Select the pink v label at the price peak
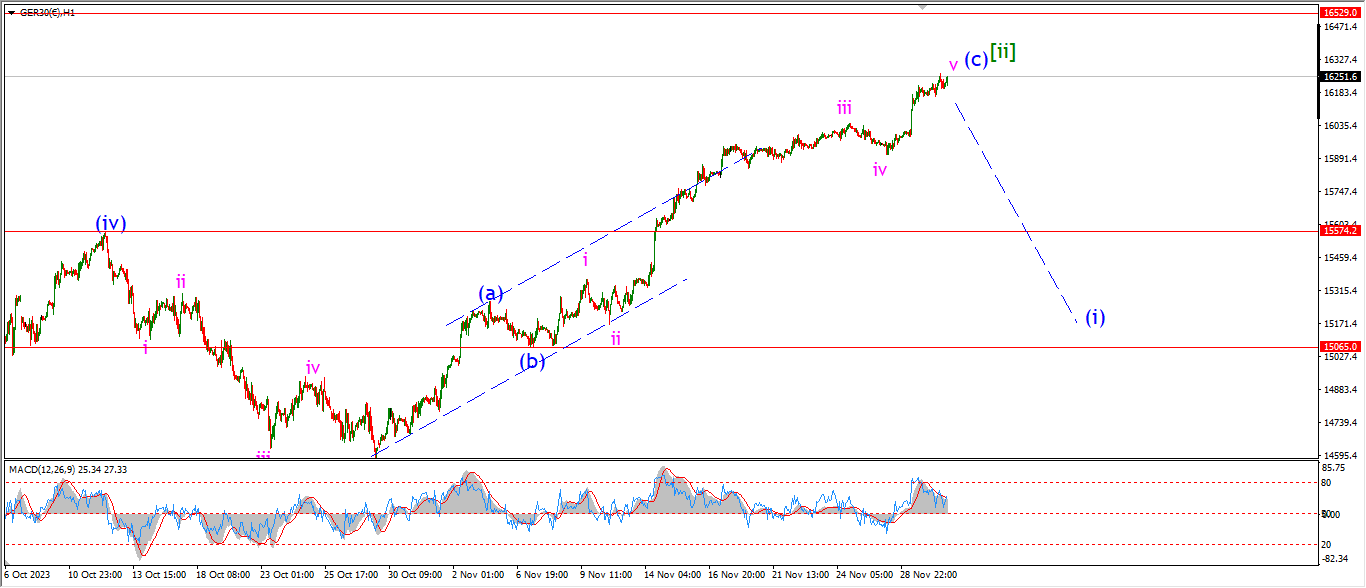 click(x=953, y=65)
